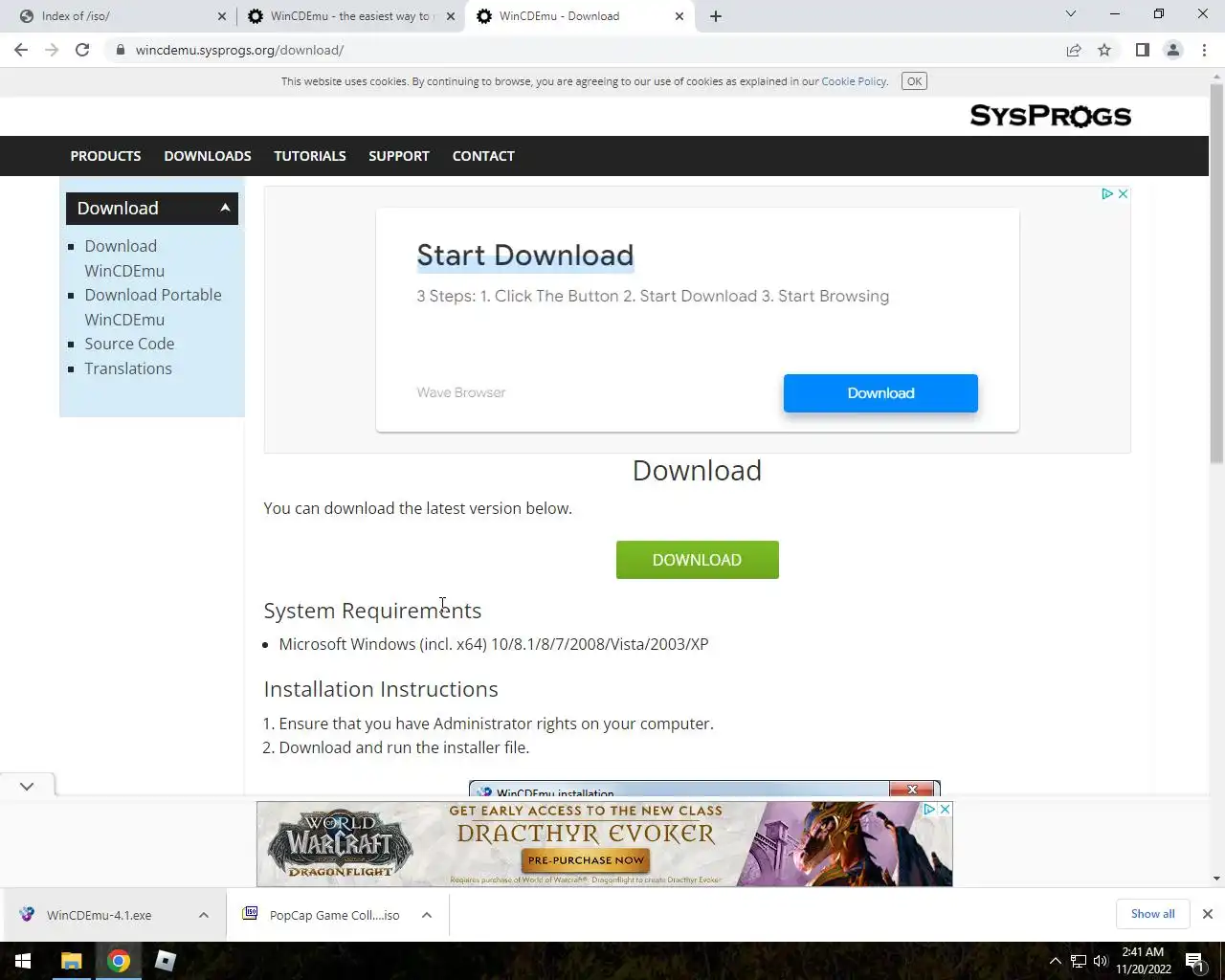This screenshot has width=1225, height=980.
Task: Click the network tray icon
Action: pyautogui.click(x=1079, y=961)
